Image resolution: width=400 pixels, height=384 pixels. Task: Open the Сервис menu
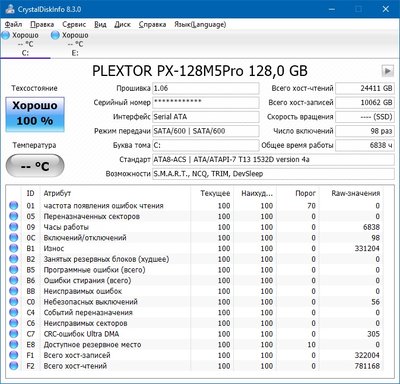point(74,24)
